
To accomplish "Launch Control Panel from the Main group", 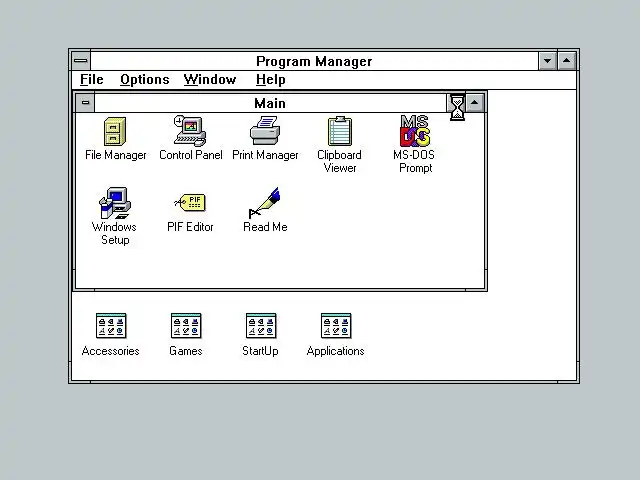I will coord(190,131).
